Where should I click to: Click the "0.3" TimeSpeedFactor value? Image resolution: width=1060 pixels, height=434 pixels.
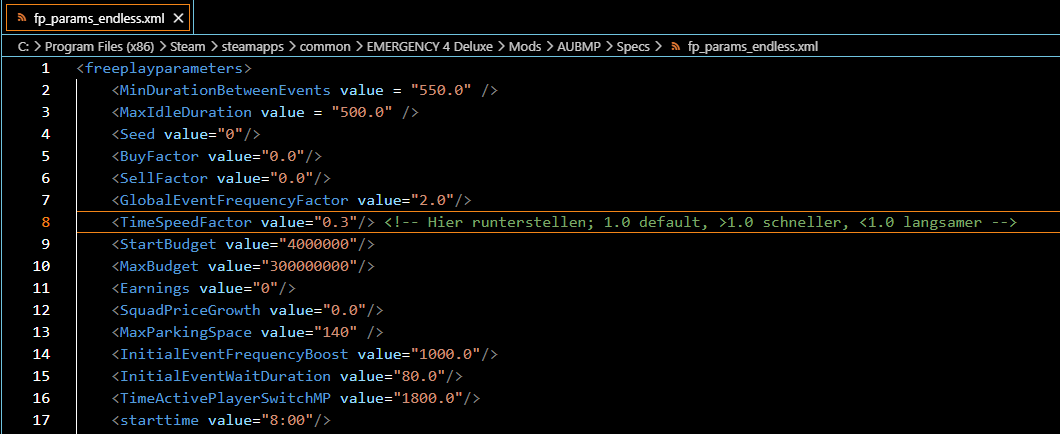[x=335, y=222]
